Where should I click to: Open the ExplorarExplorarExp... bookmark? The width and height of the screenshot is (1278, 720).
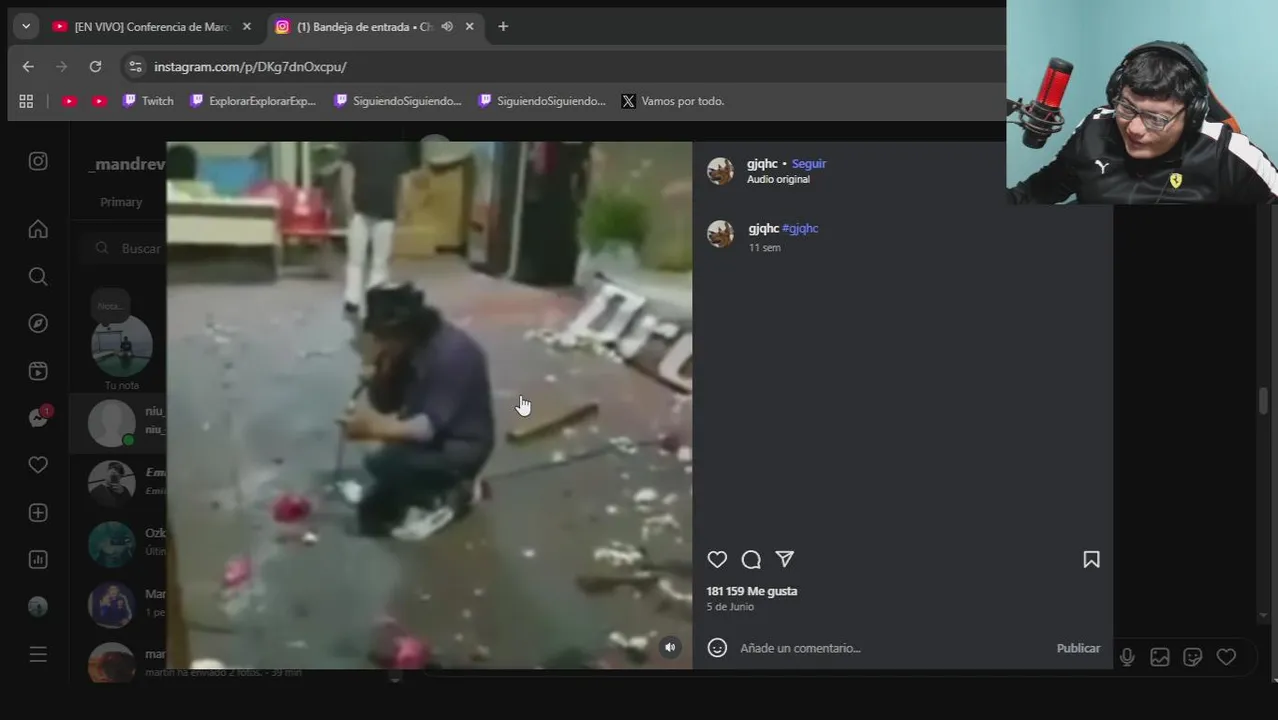253,101
